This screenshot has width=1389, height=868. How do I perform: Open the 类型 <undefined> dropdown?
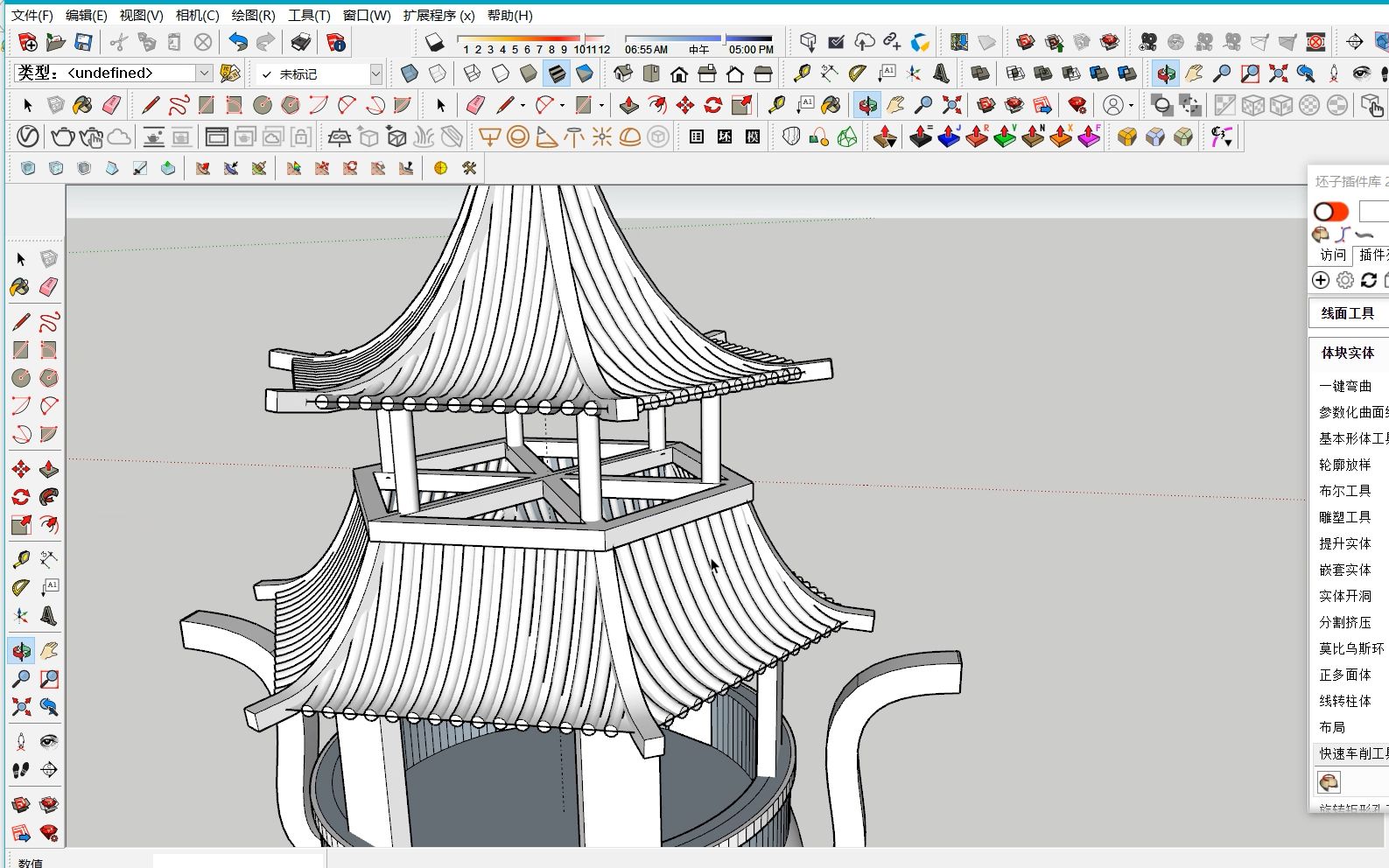[203, 73]
